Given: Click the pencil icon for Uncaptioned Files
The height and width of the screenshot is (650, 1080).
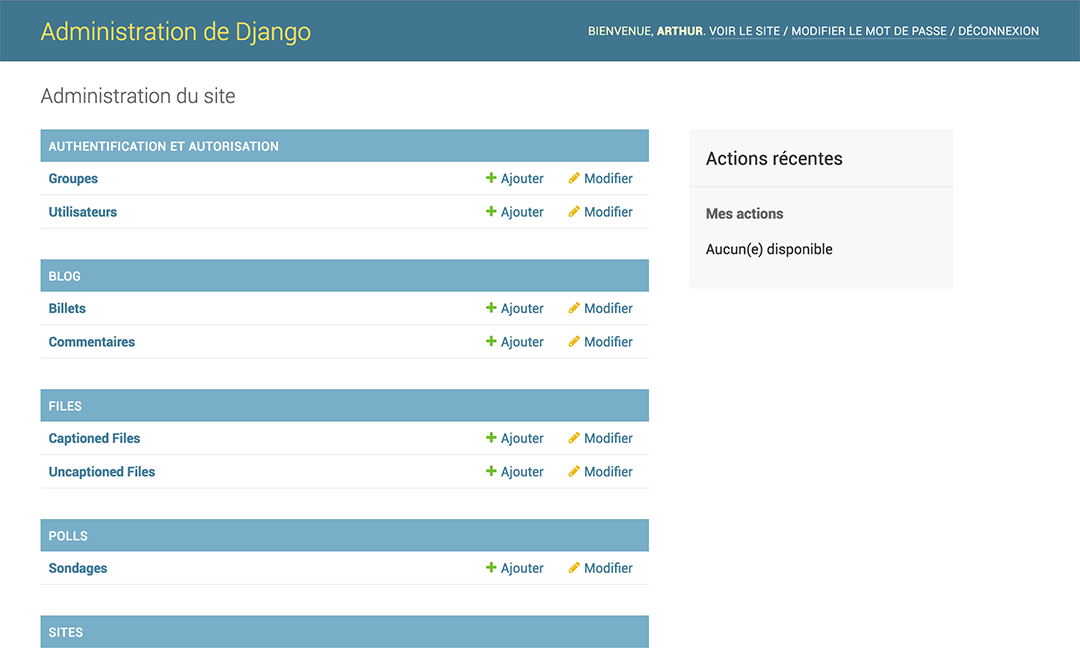Looking at the screenshot, I should point(574,472).
